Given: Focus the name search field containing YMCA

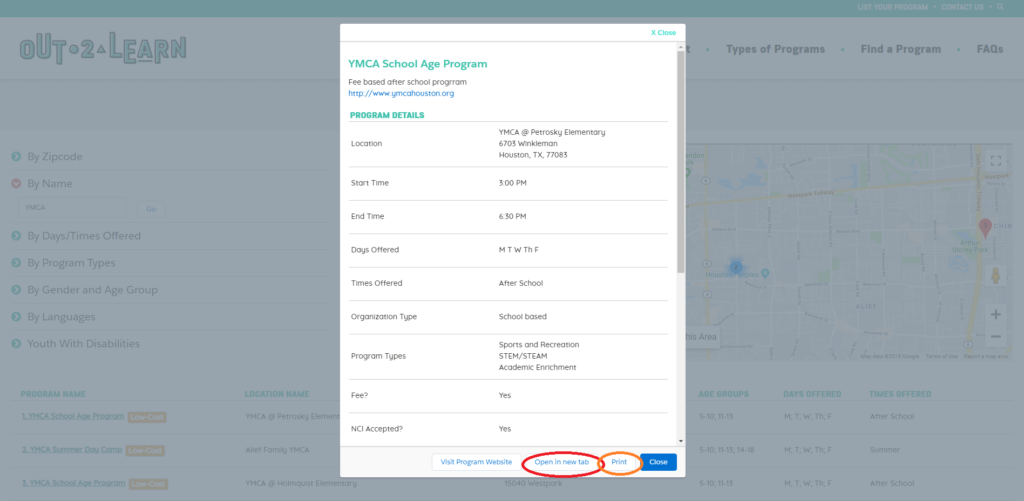Looking at the screenshot, I should pyautogui.click(x=72, y=208).
